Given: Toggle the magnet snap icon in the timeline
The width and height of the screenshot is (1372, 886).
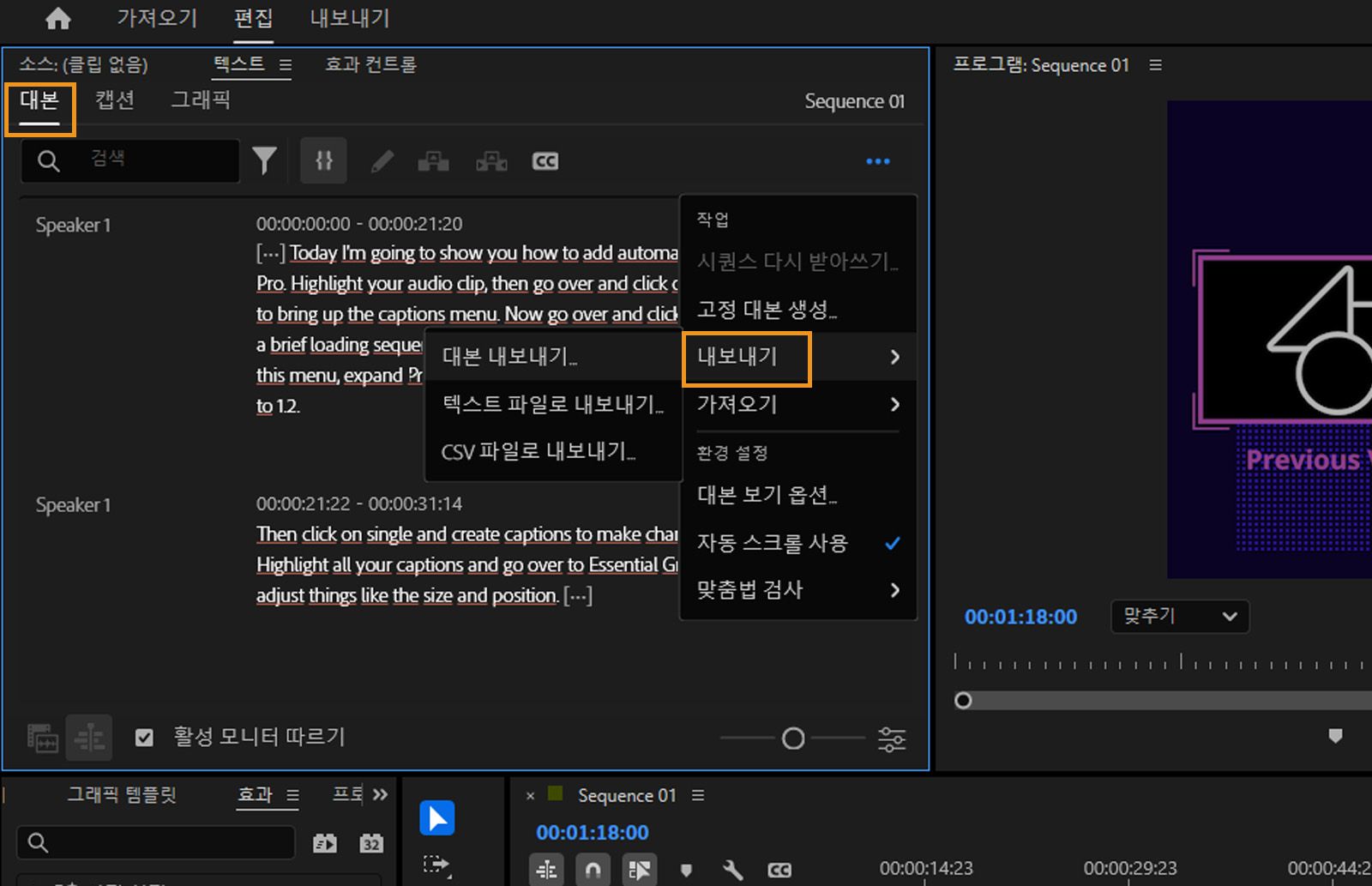Looking at the screenshot, I should pyautogui.click(x=593, y=869).
